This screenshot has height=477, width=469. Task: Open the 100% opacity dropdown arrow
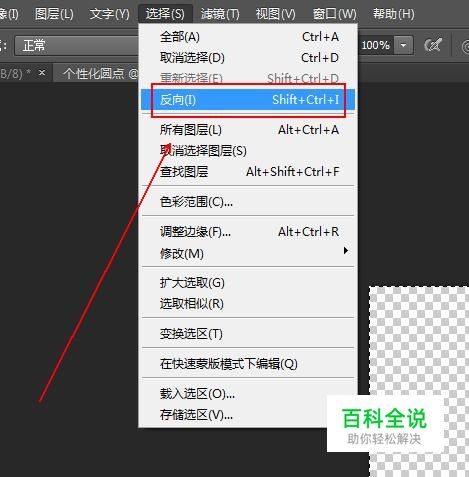pos(403,45)
